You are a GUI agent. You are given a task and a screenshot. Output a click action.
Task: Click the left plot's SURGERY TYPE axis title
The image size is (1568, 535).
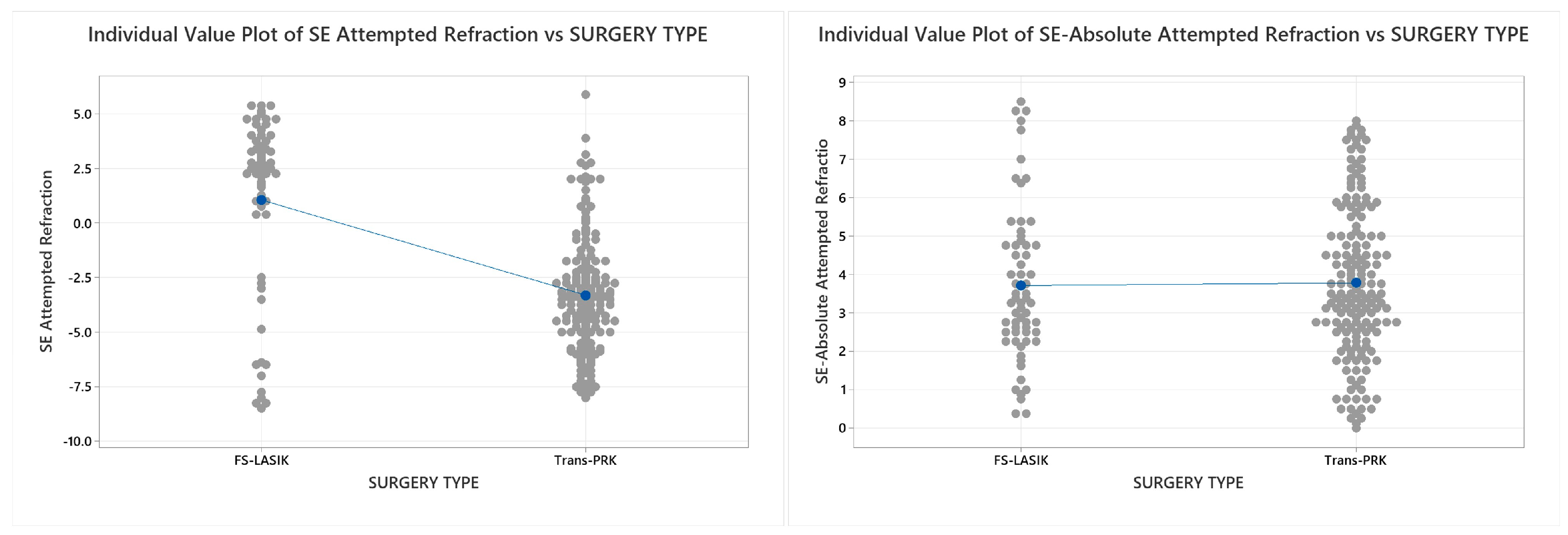(423, 483)
